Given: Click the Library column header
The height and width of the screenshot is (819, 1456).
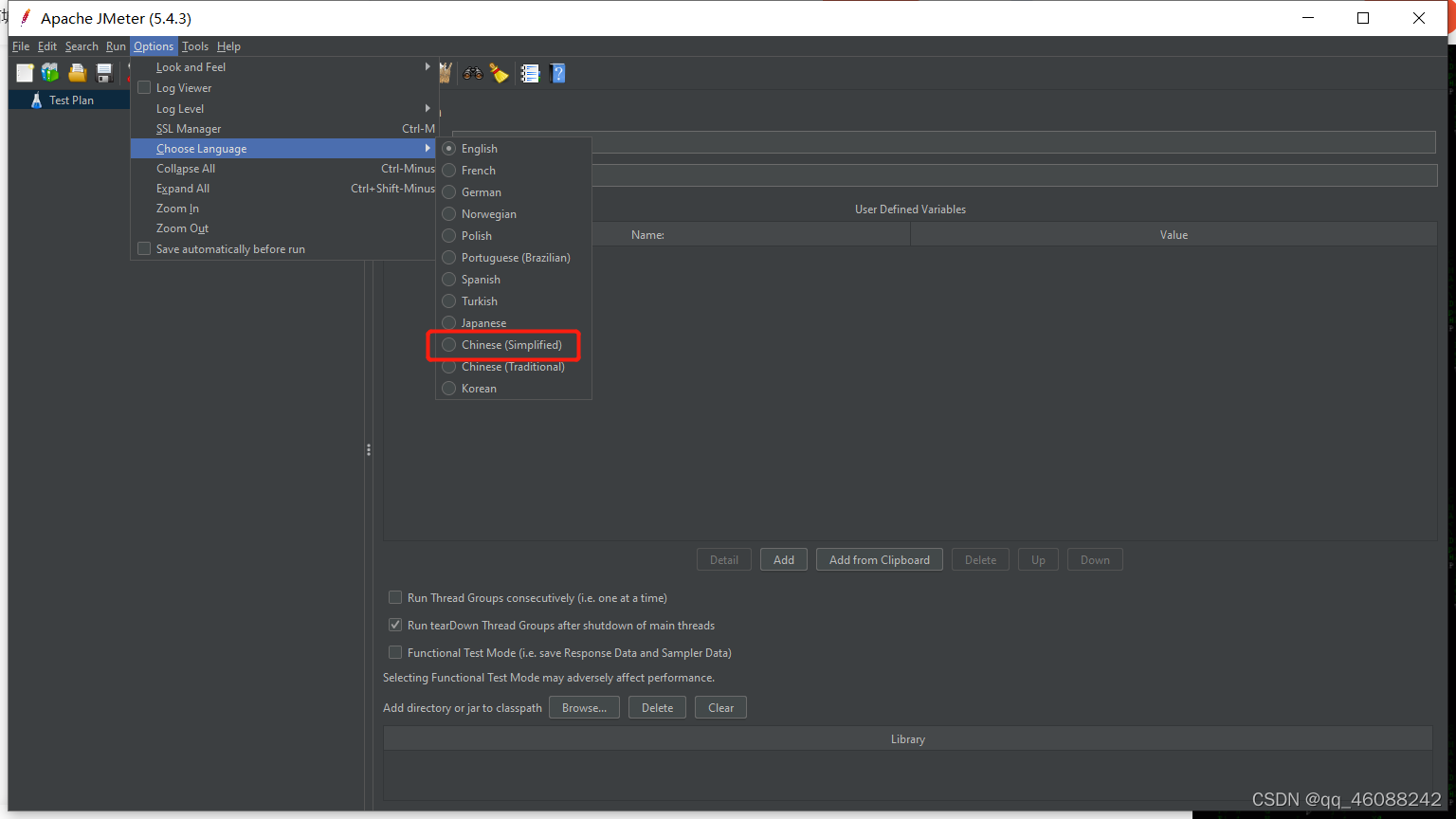Looking at the screenshot, I should coord(908,738).
